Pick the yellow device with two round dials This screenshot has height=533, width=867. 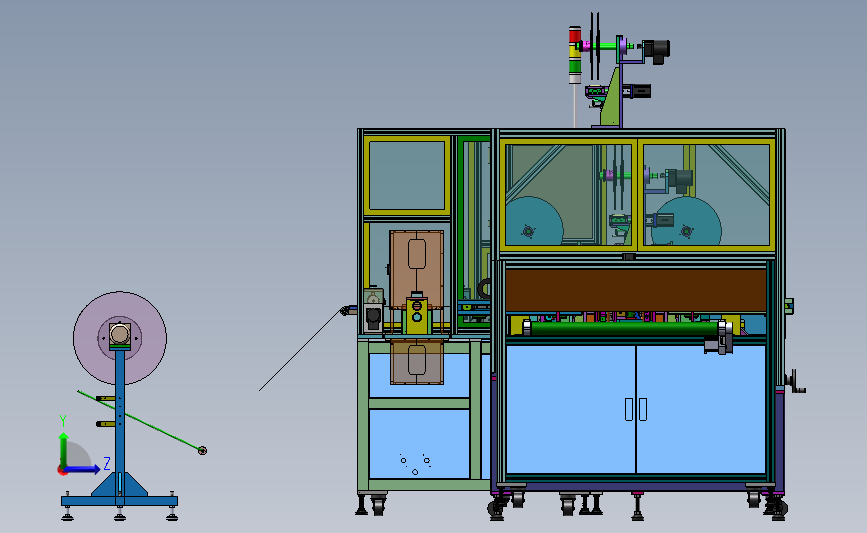(x=417, y=316)
